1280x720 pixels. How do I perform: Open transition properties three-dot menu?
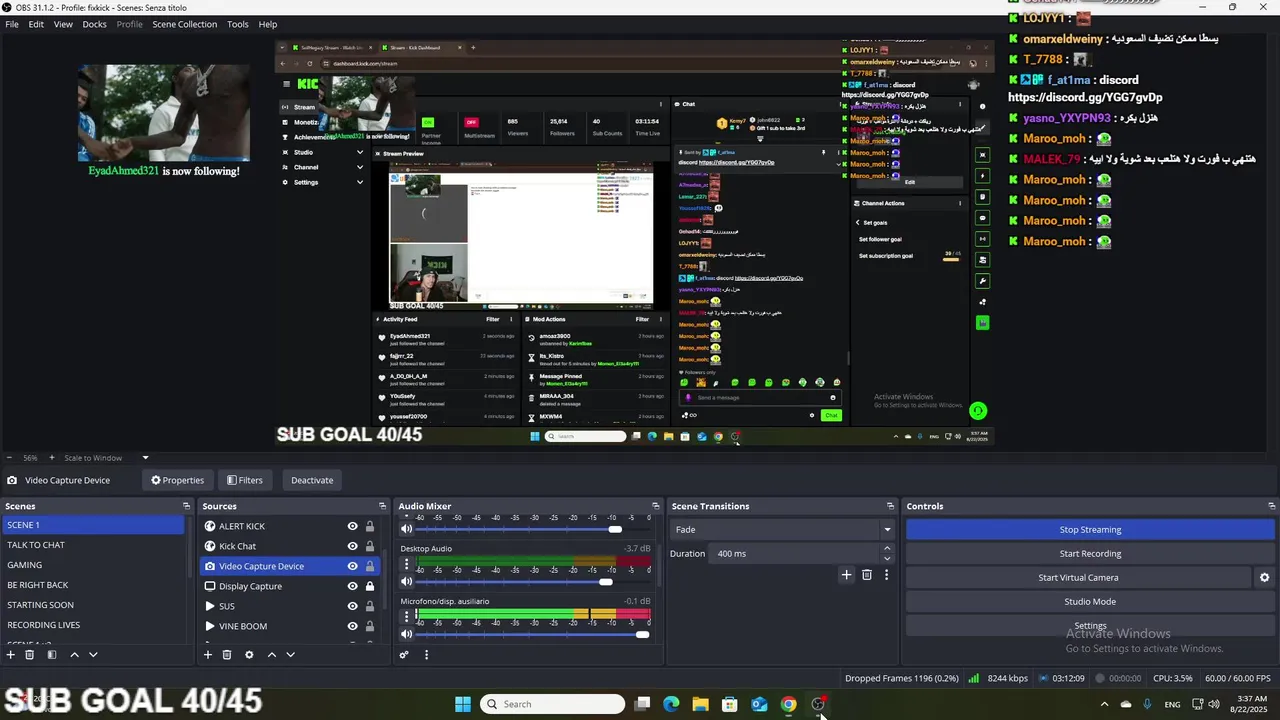(886, 575)
